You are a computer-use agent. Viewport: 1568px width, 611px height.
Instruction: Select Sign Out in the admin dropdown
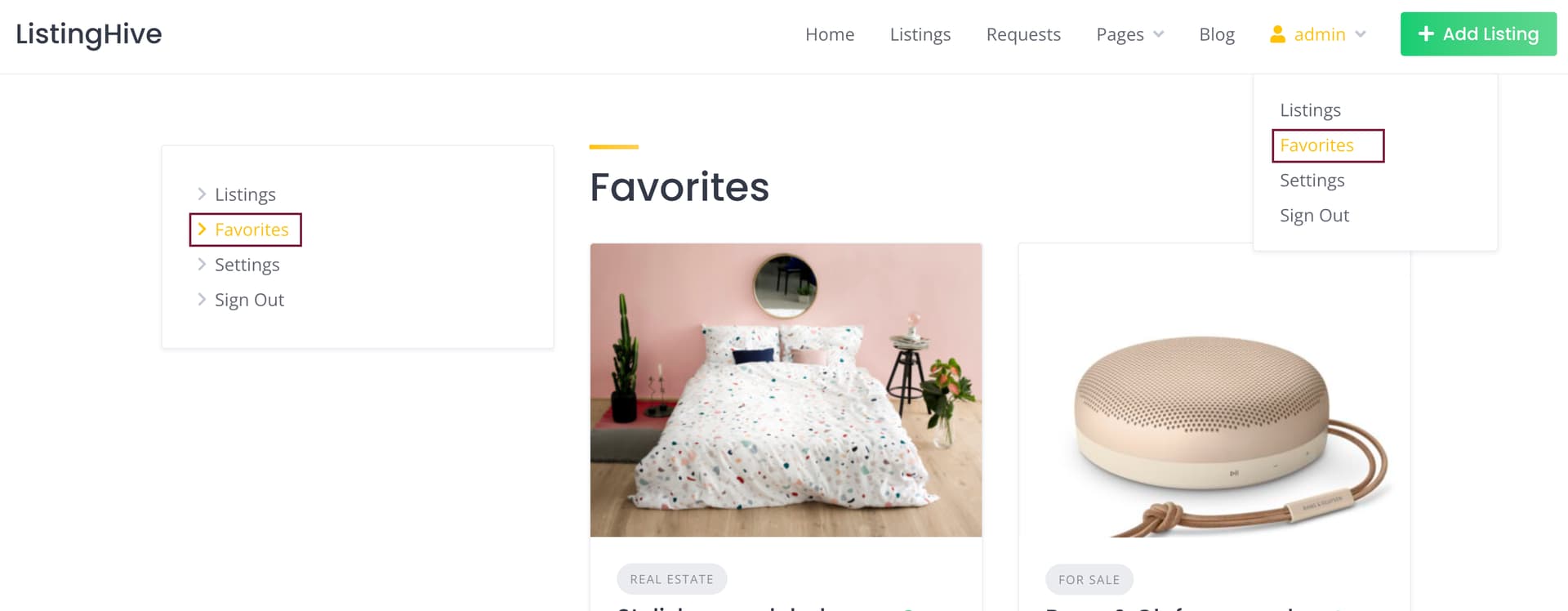[x=1314, y=216]
